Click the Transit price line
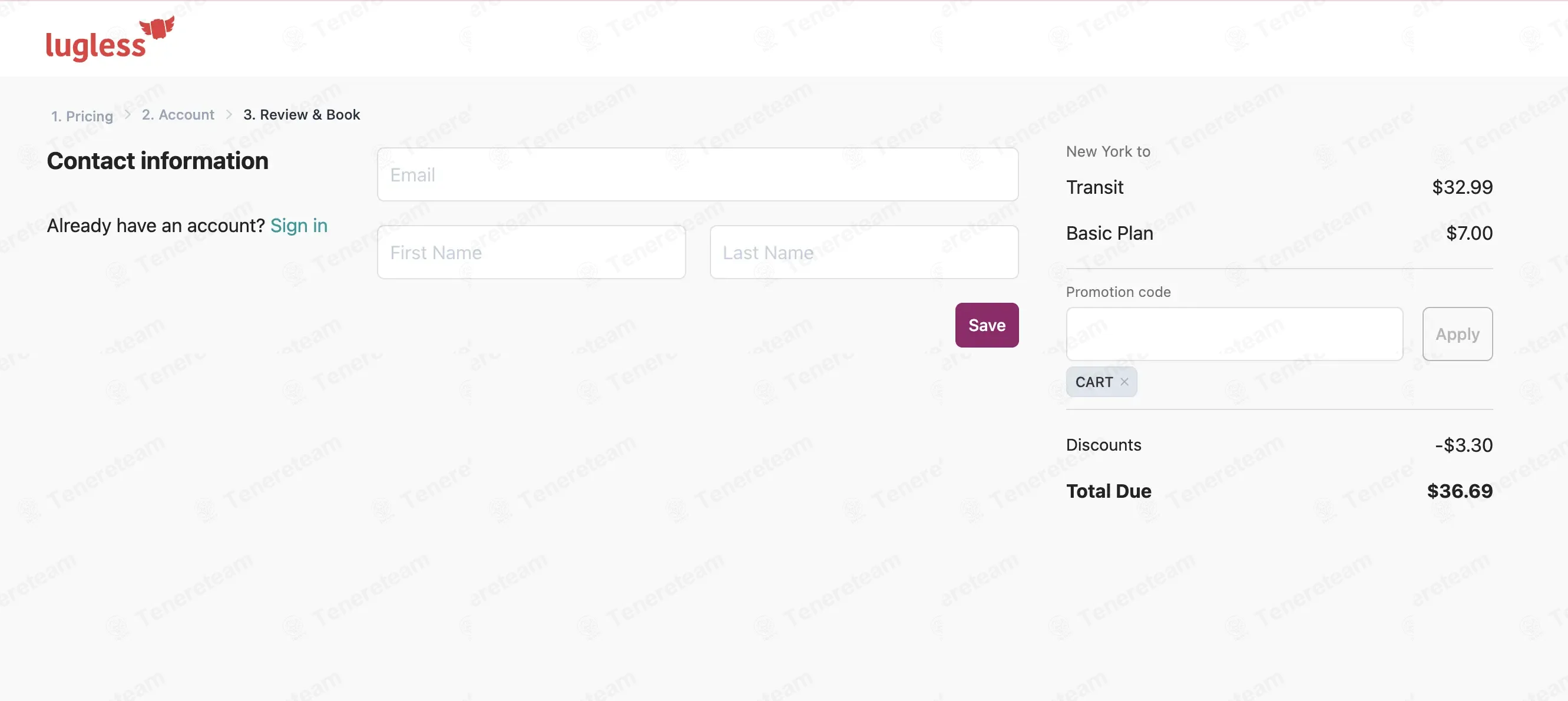The image size is (1568, 701). point(1279,187)
